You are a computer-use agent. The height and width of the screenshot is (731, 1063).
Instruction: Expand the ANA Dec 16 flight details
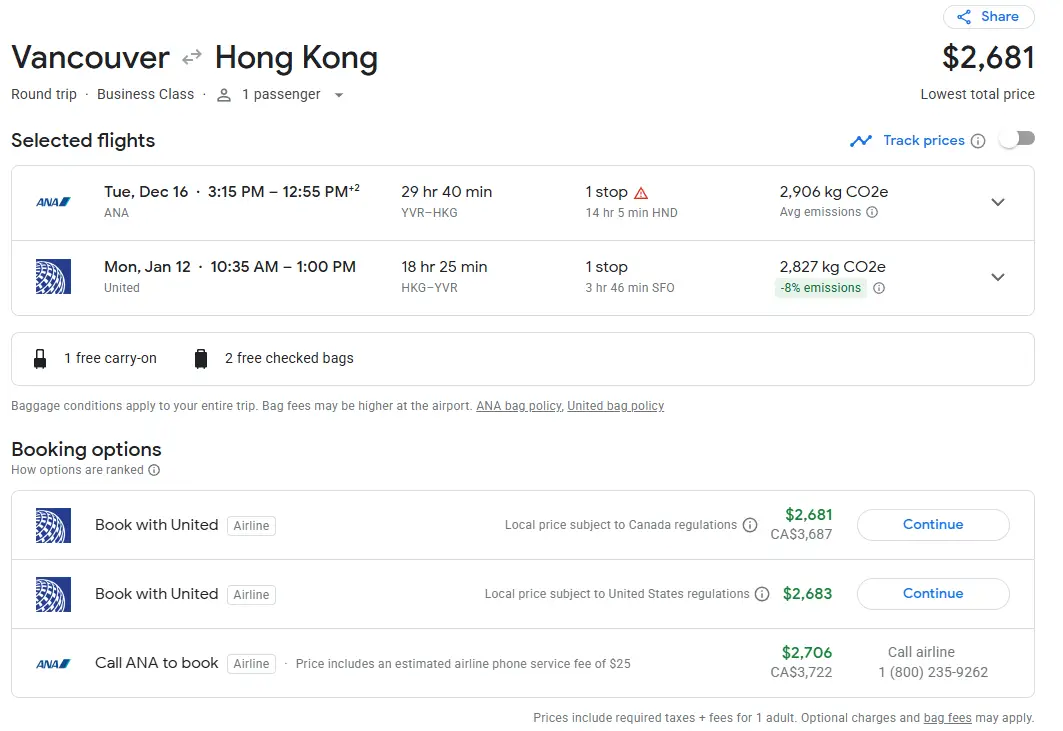[x=997, y=202]
